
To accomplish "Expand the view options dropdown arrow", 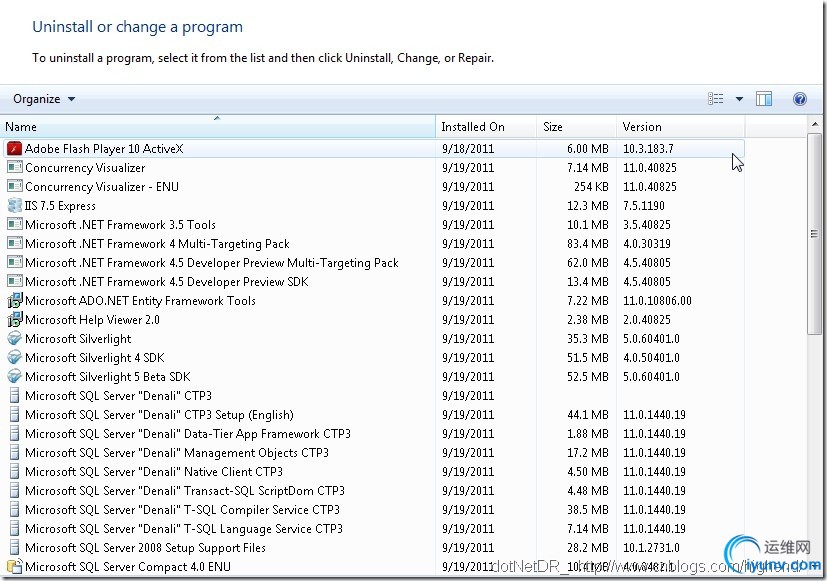I will pos(739,99).
